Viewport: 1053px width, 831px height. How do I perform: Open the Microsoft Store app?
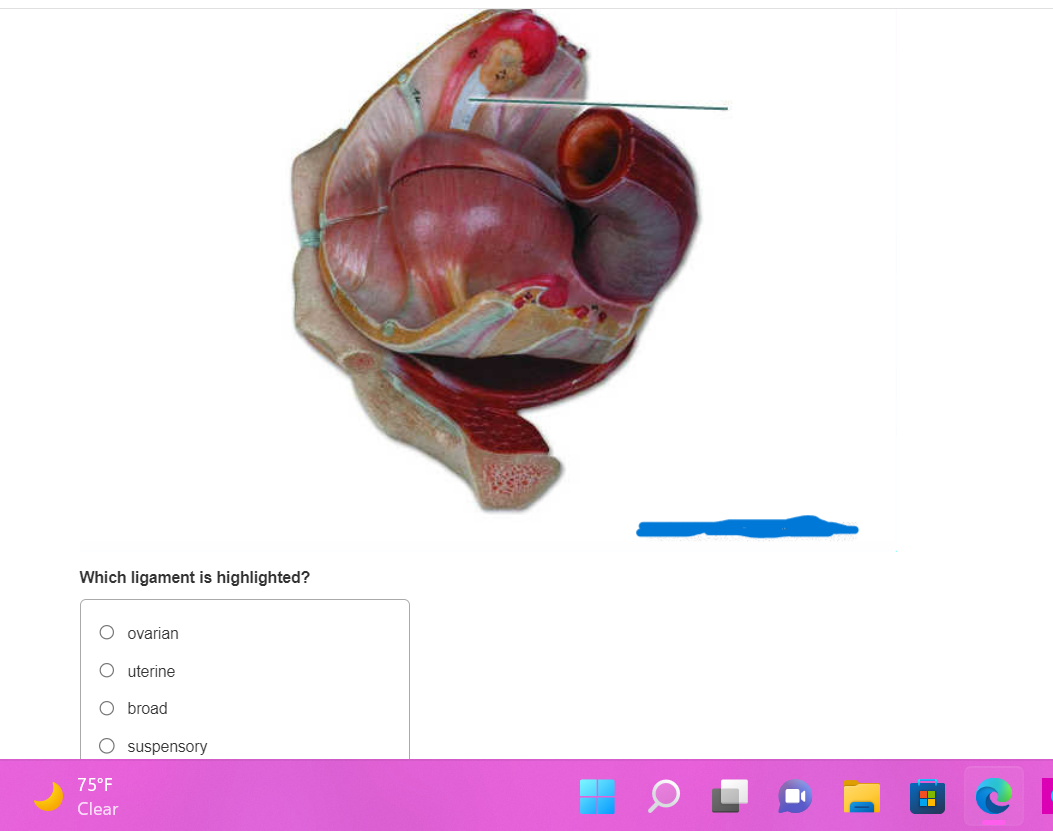tap(926, 797)
